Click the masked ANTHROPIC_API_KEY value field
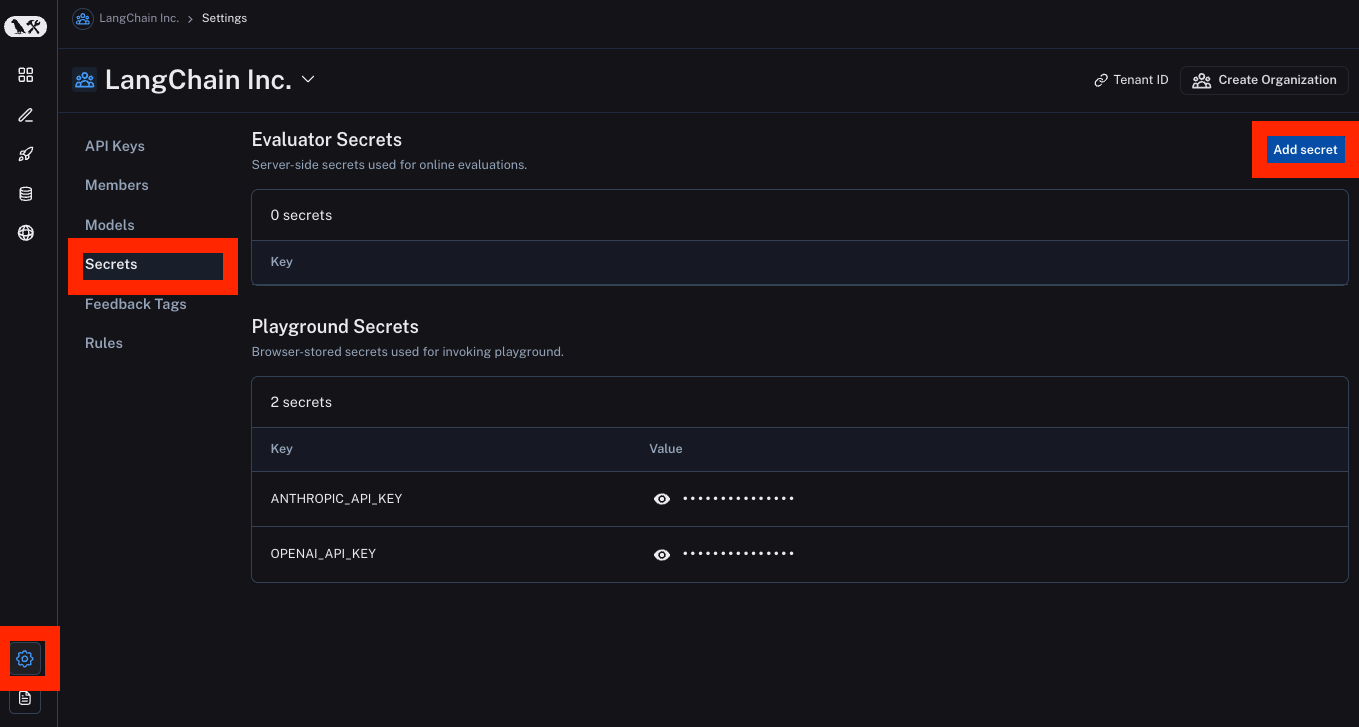 pyautogui.click(x=738, y=498)
